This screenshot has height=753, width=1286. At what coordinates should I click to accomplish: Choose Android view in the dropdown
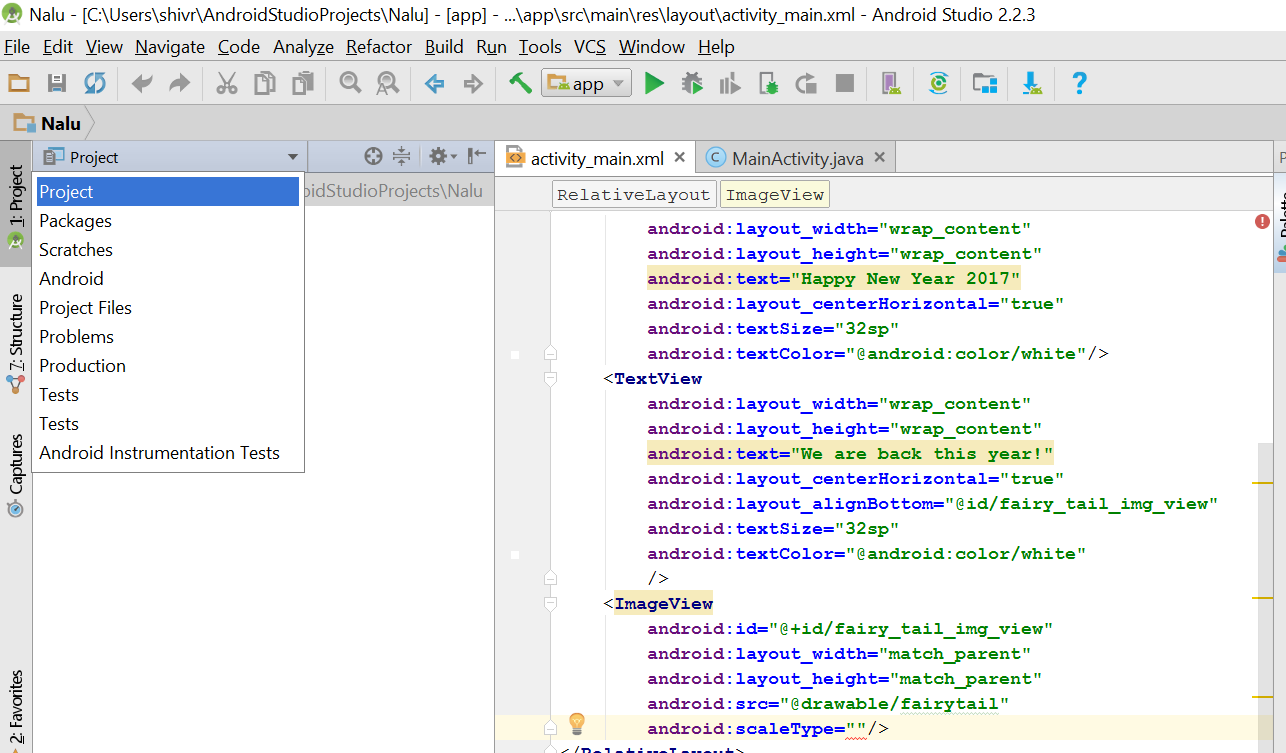(168, 279)
